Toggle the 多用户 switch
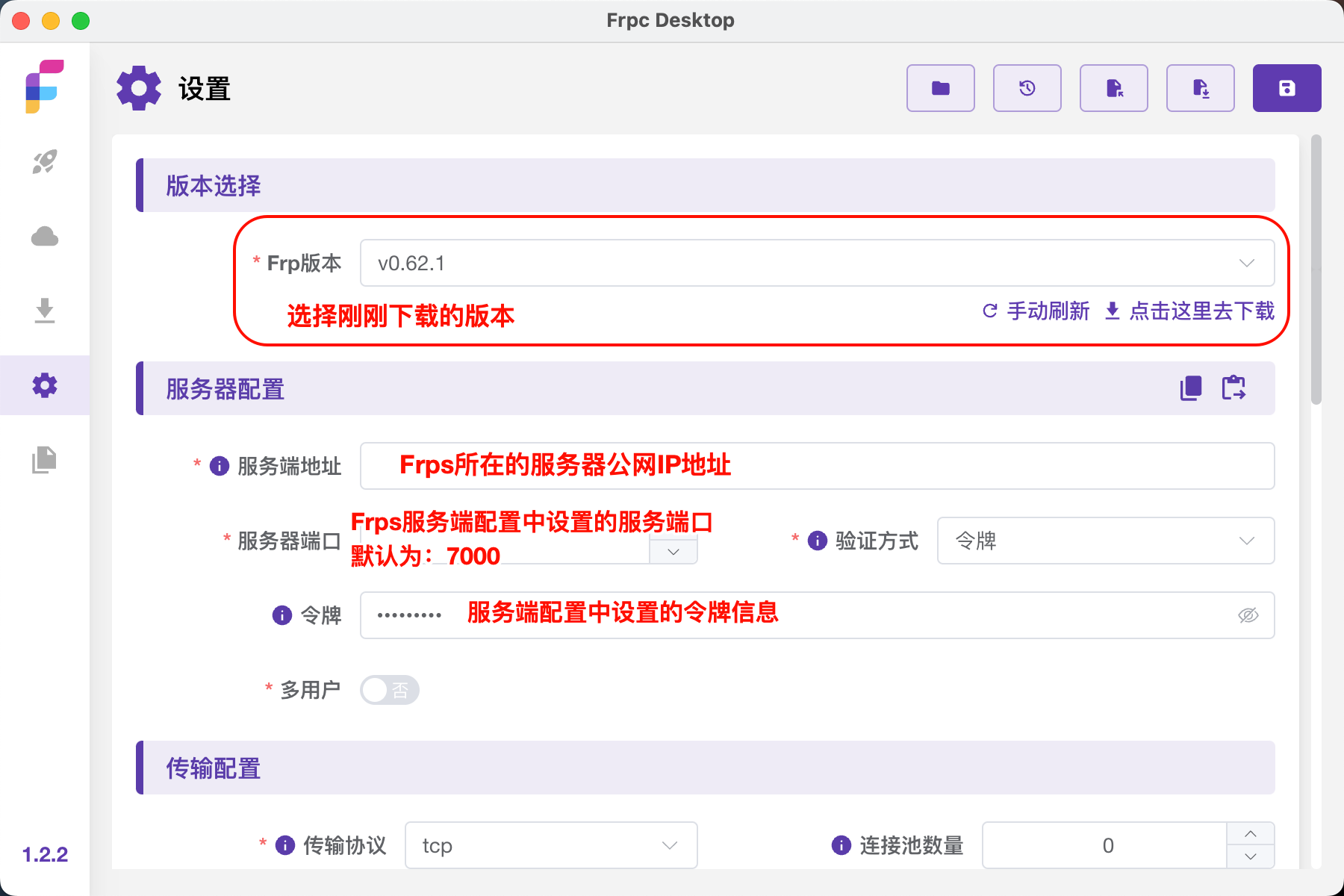 [389, 690]
